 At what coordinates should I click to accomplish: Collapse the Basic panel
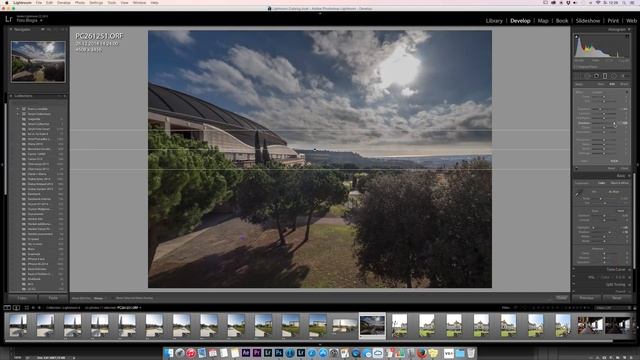629,176
